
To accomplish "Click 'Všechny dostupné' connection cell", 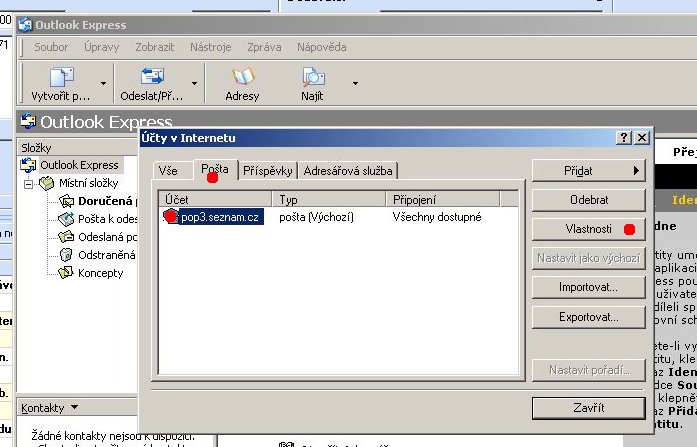I will point(437,217).
